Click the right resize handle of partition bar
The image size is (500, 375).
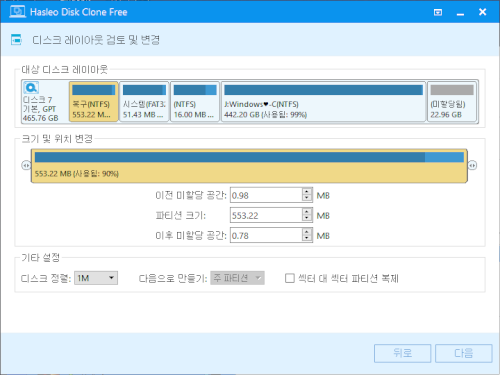472,165
